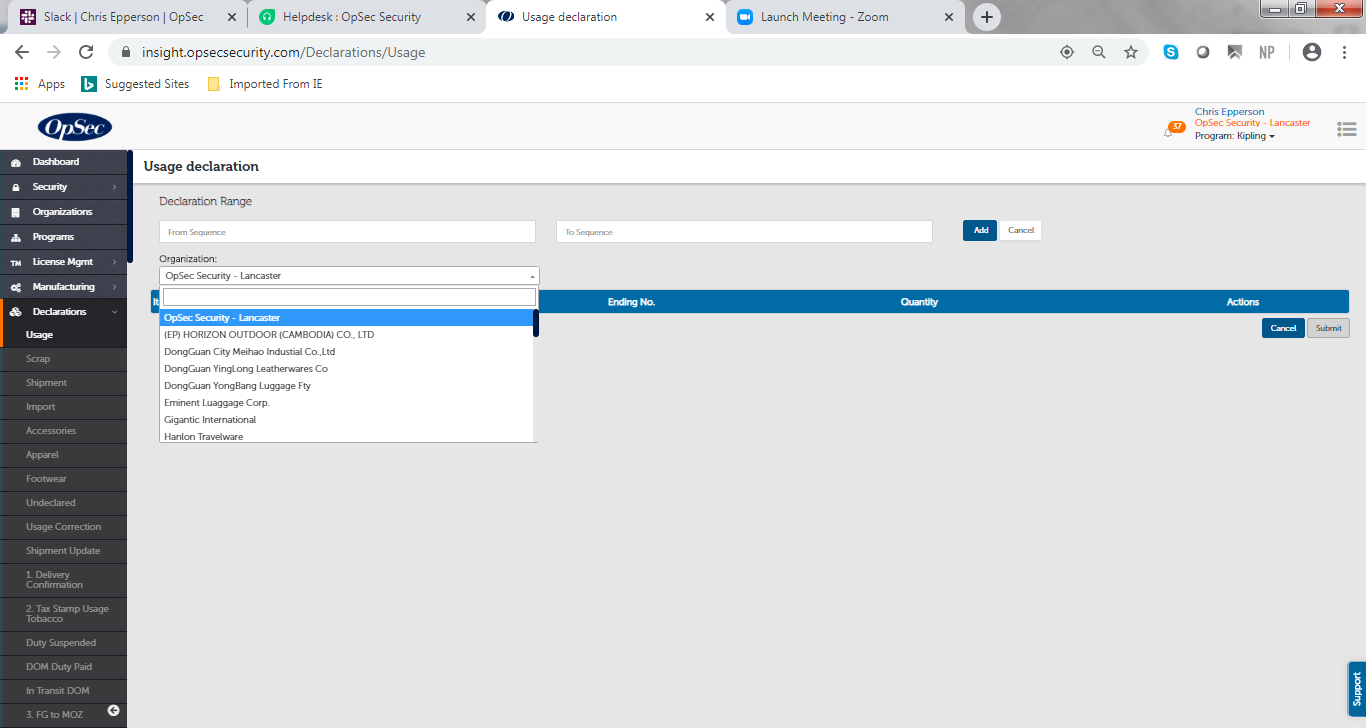Select DongGuan YongBang Luggage Fty
Image resolution: width=1366 pixels, height=728 pixels.
(x=346, y=386)
